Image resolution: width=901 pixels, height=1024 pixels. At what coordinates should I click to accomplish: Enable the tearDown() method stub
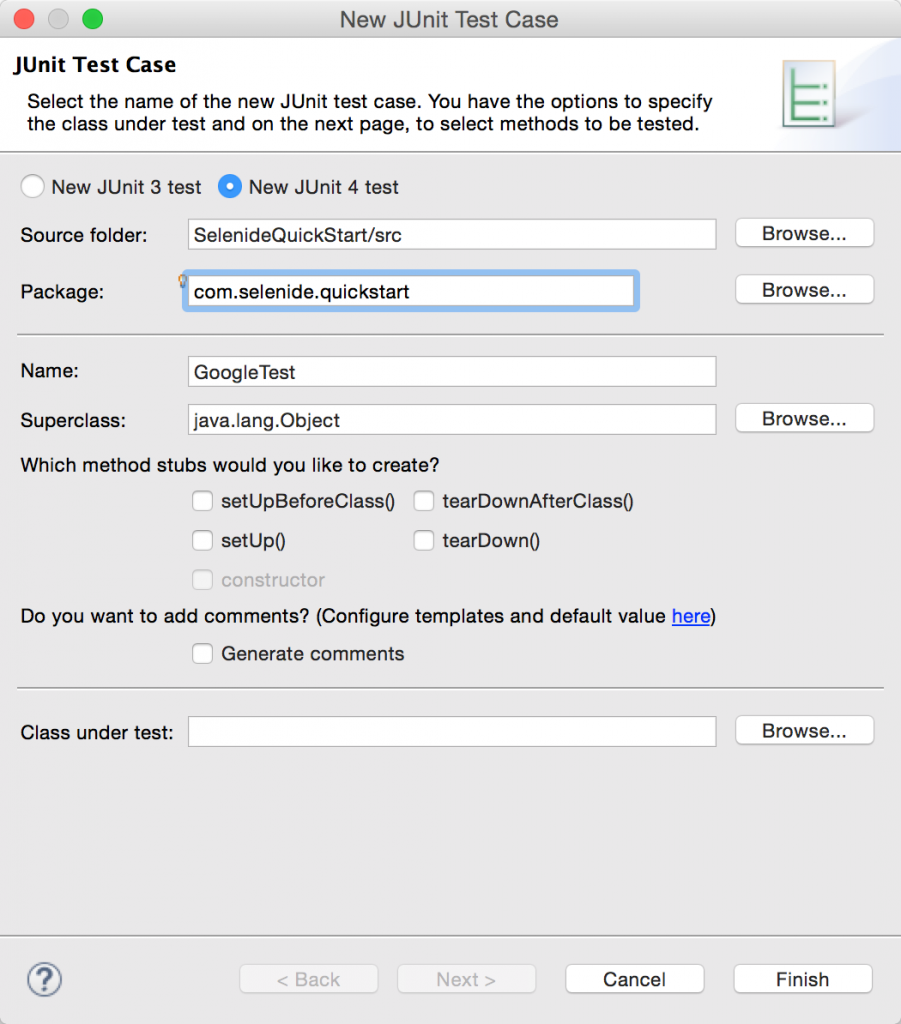pos(424,541)
